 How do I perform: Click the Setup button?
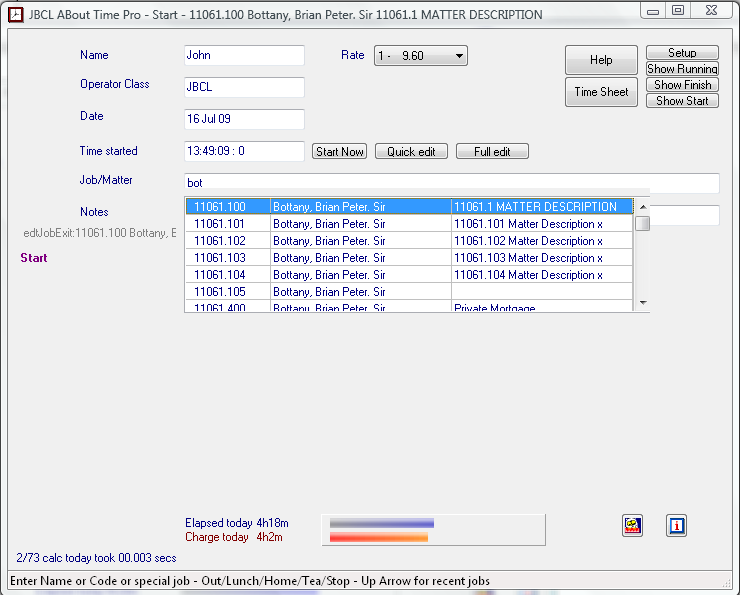tap(682, 53)
